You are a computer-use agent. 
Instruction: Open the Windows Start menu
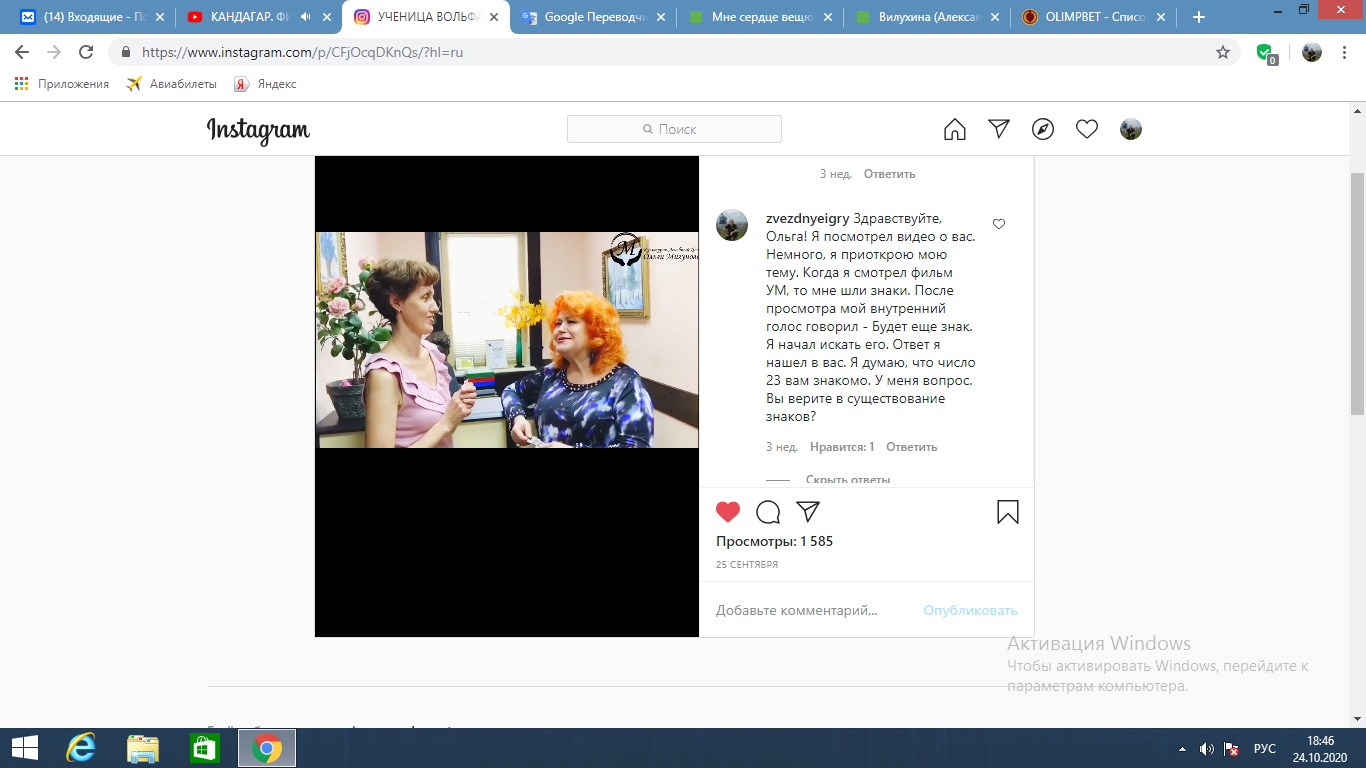click(24, 748)
